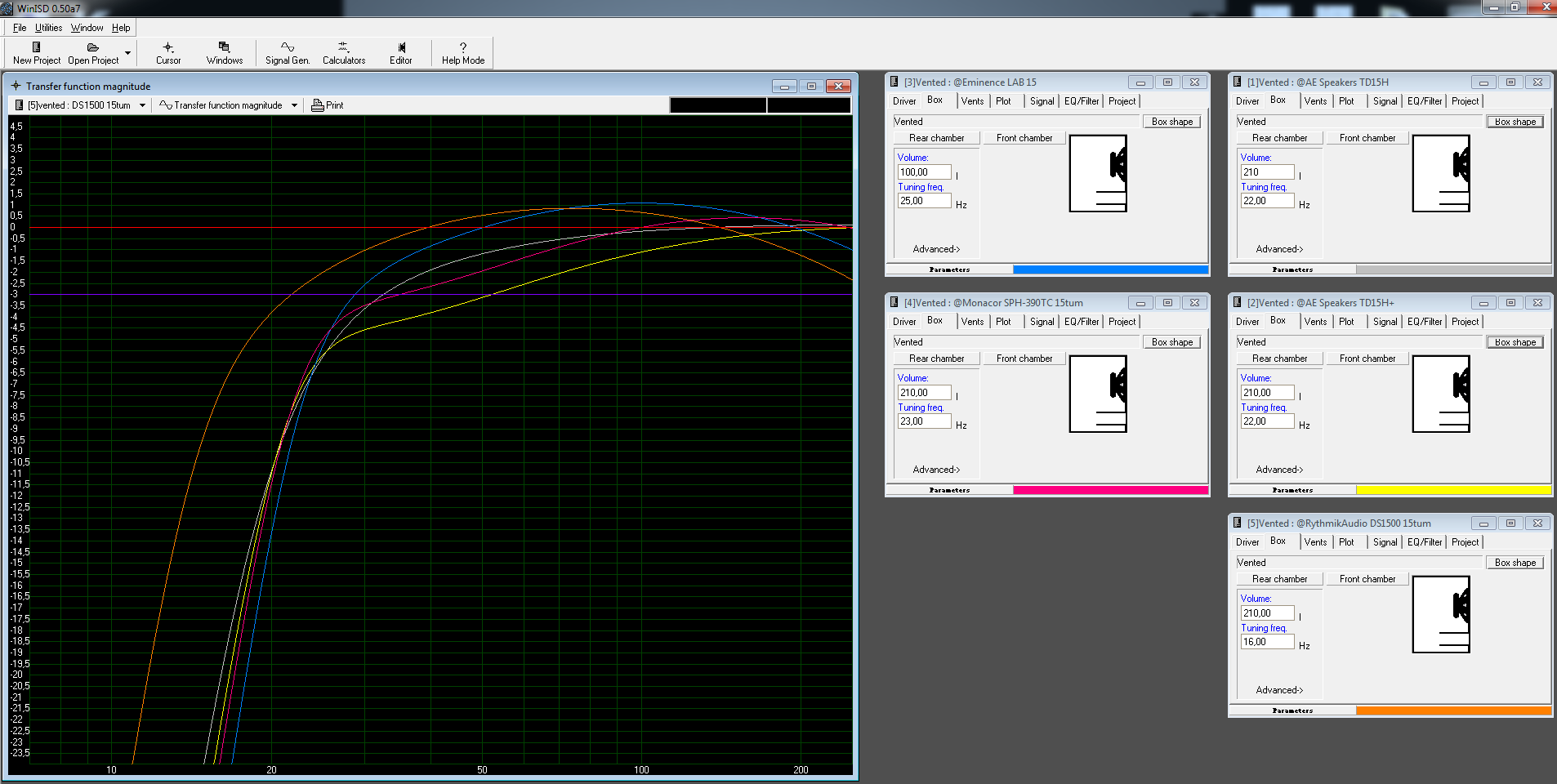
Task: Open EQ/Filter tab in AE Speakers TD15H window
Action: point(1425,101)
